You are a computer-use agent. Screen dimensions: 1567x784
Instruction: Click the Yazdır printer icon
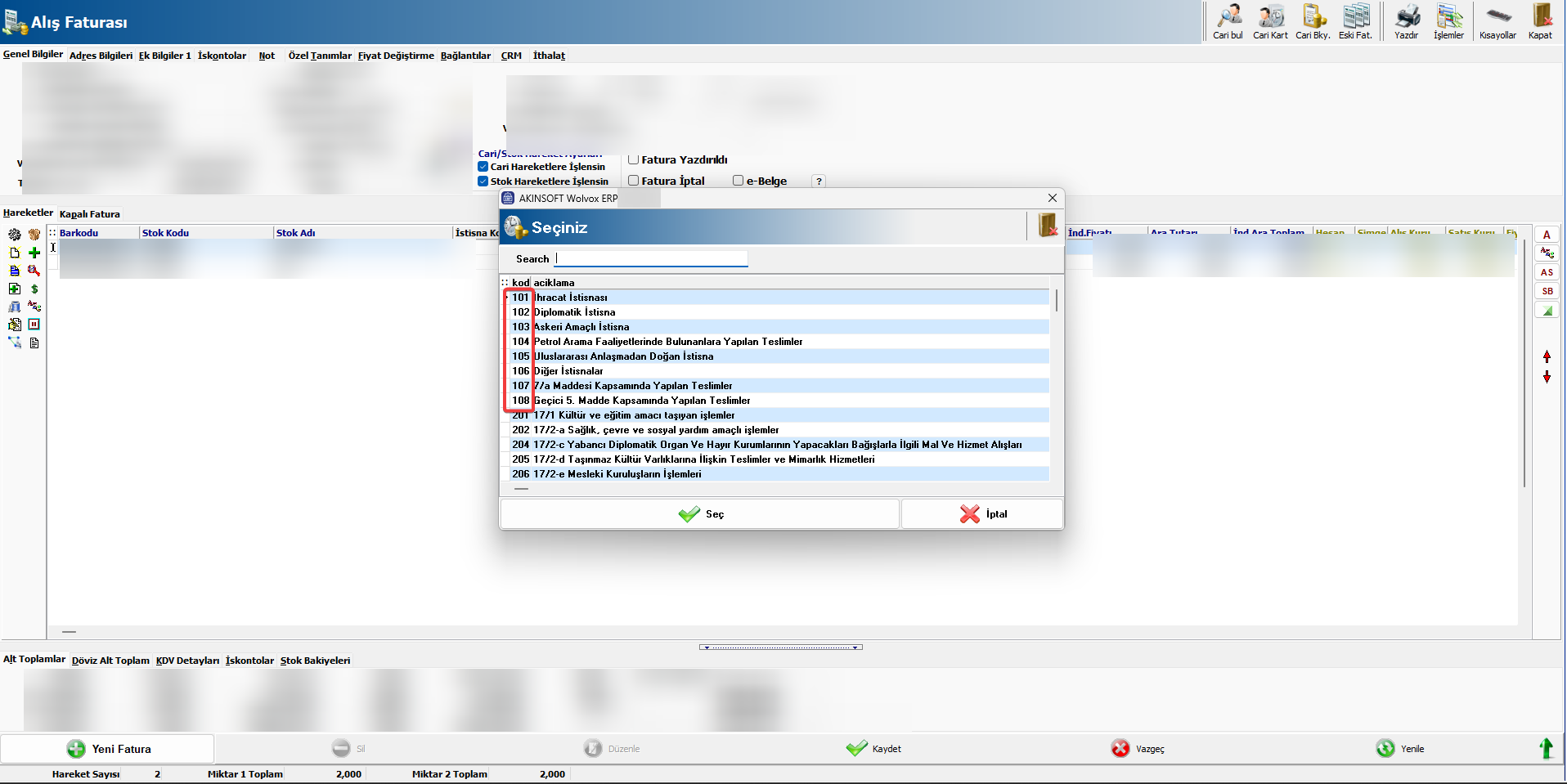click(1407, 21)
